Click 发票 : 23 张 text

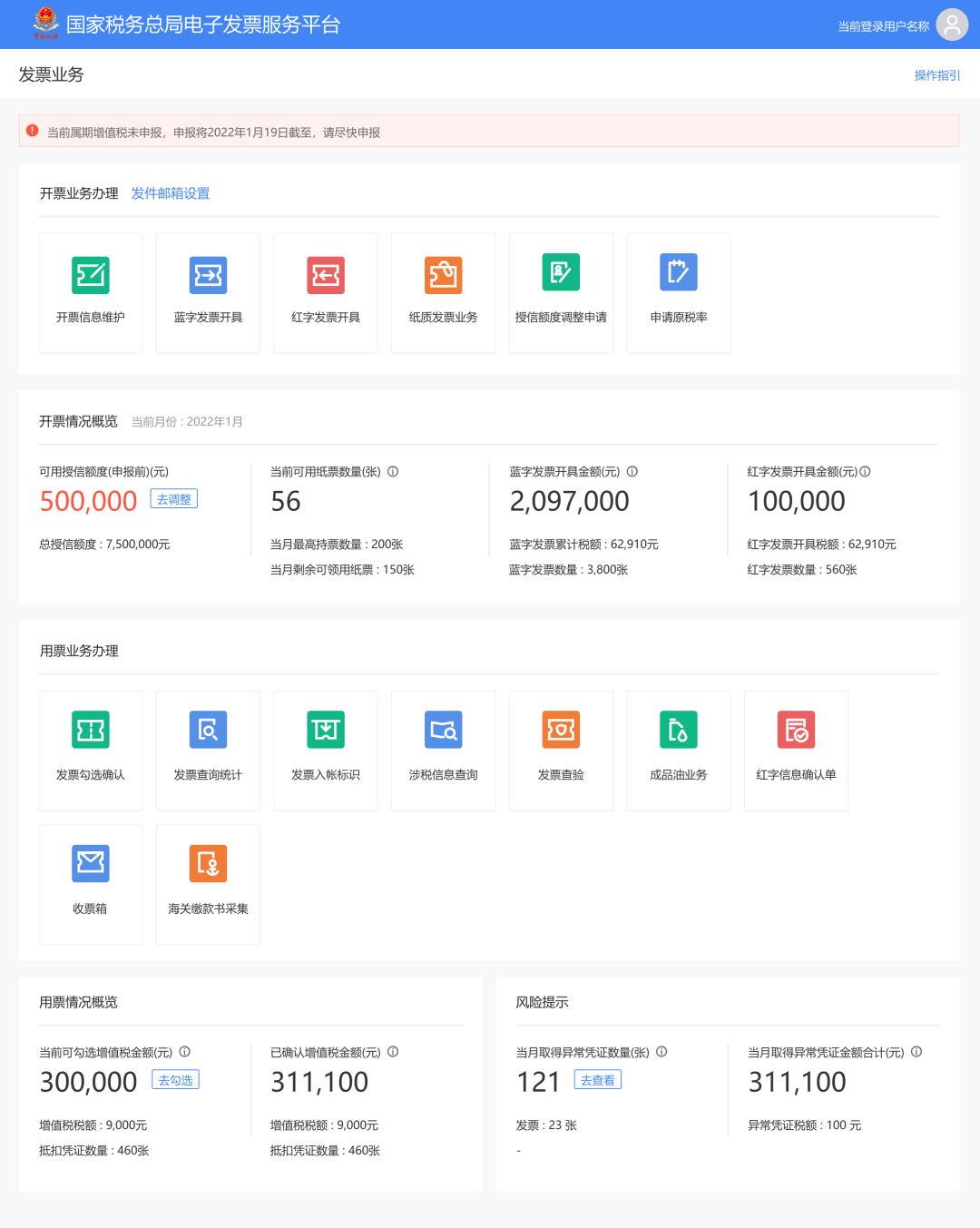[546, 1125]
